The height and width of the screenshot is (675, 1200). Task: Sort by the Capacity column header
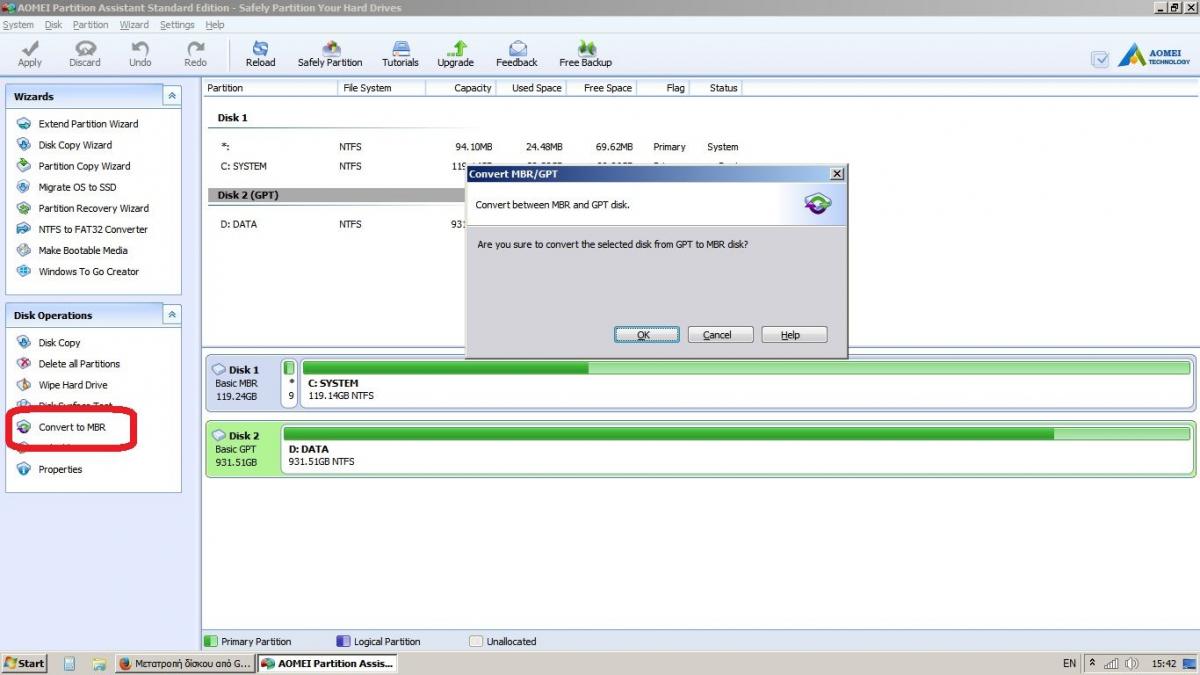coord(461,88)
